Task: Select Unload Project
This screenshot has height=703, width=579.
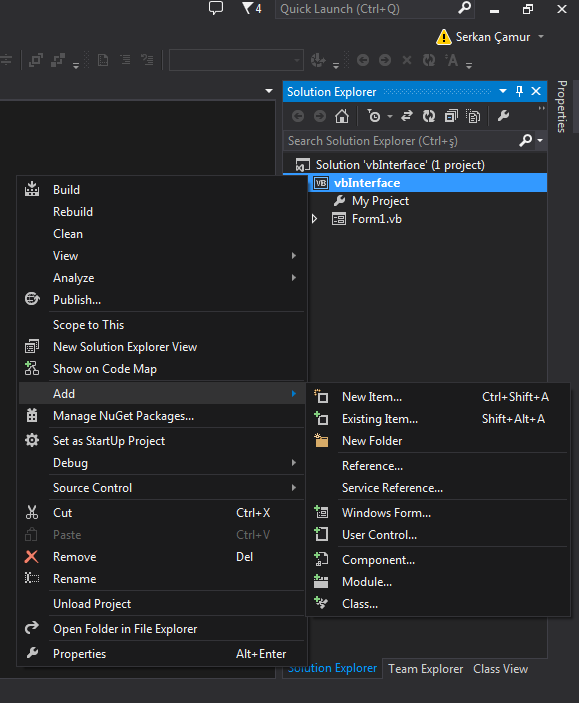Action: tap(162, 604)
